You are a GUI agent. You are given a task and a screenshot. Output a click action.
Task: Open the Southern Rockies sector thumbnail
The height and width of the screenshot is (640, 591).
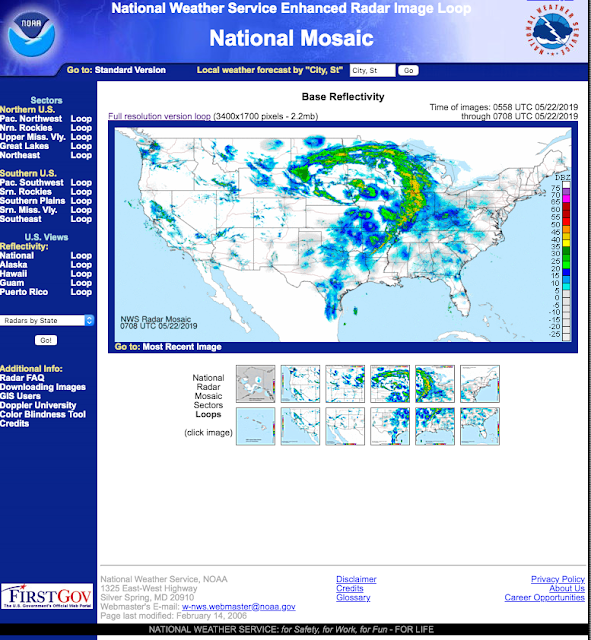tap(345, 426)
